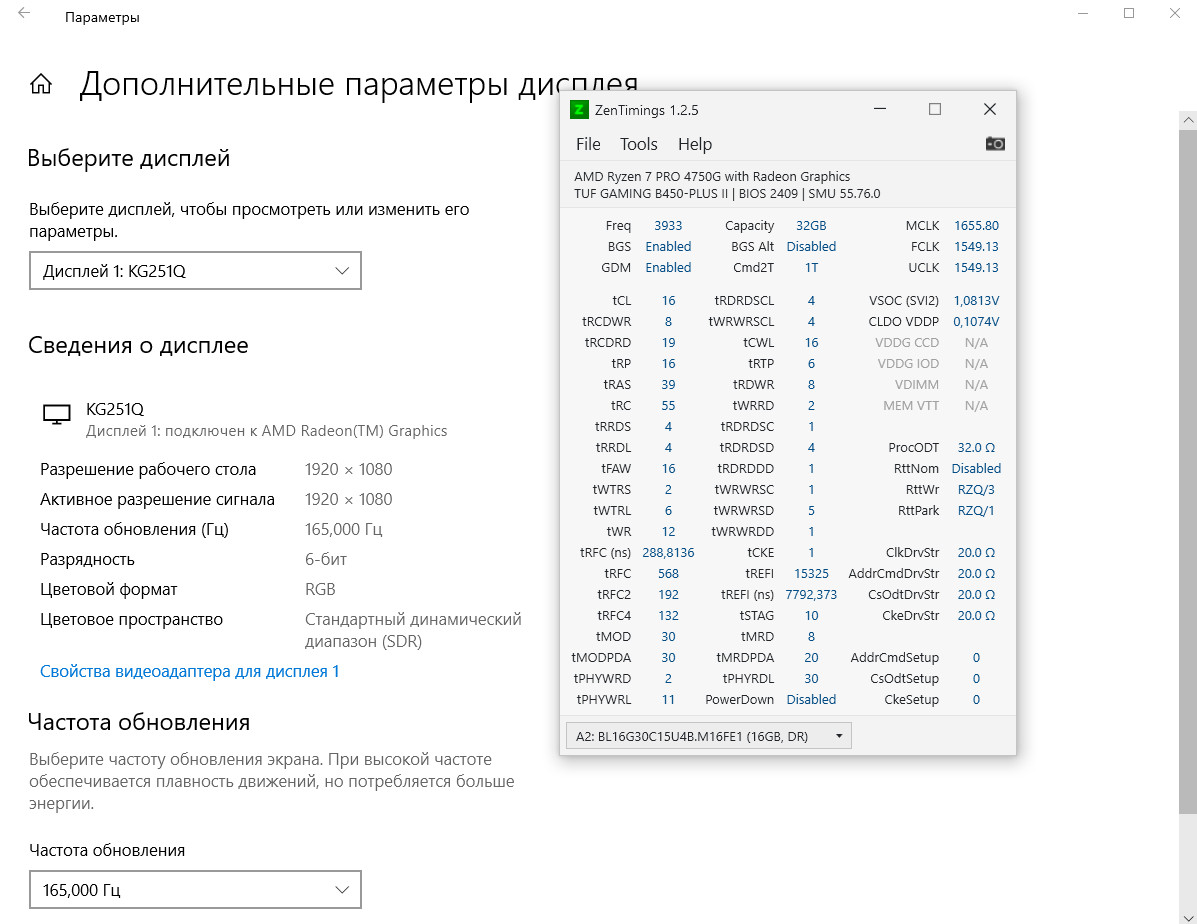Viewport: 1197px width, 924px height.
Task: Click the tREFI (ns) value 7792,373
Action: [x=811, y=594]
